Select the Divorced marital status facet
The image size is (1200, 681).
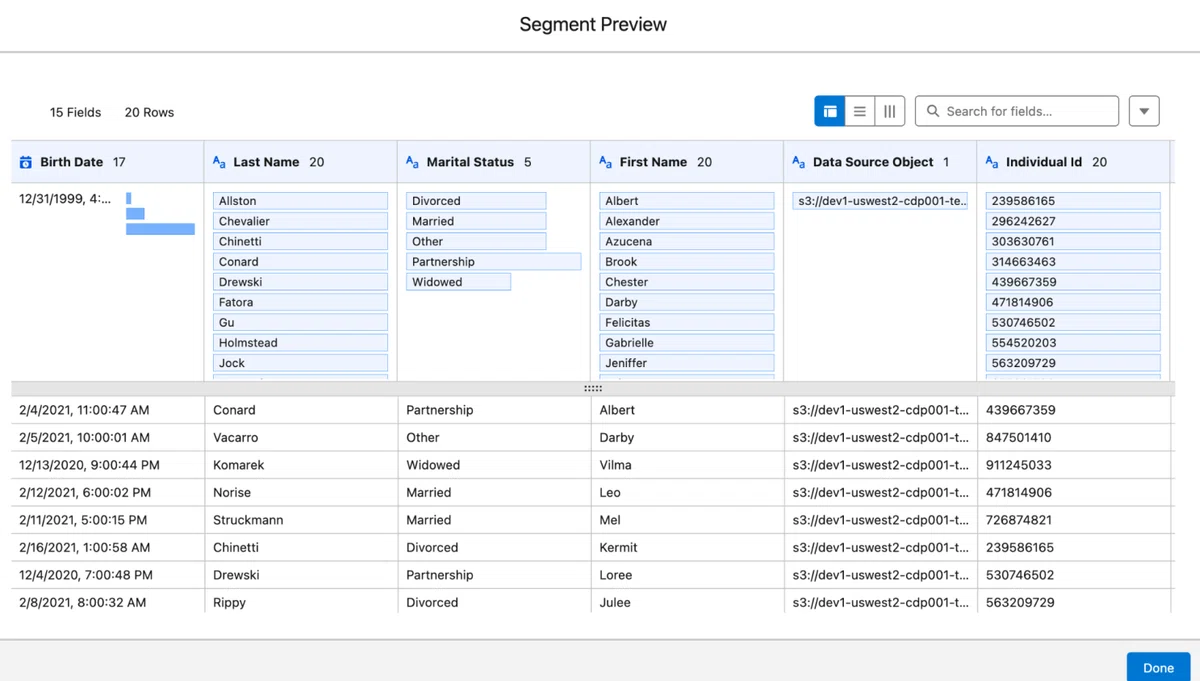click(x=476, y=201)
